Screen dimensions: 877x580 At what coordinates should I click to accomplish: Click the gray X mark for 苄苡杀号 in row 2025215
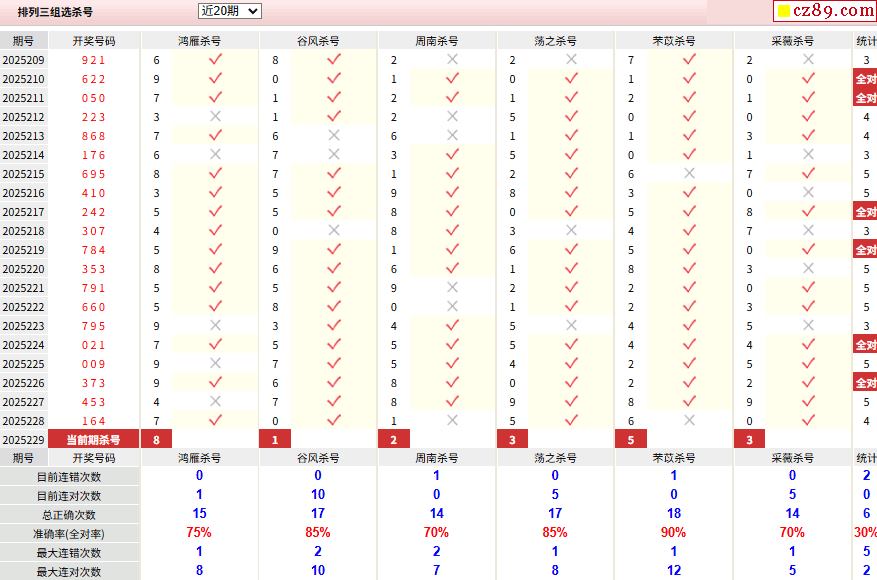(x=689, y=173)
